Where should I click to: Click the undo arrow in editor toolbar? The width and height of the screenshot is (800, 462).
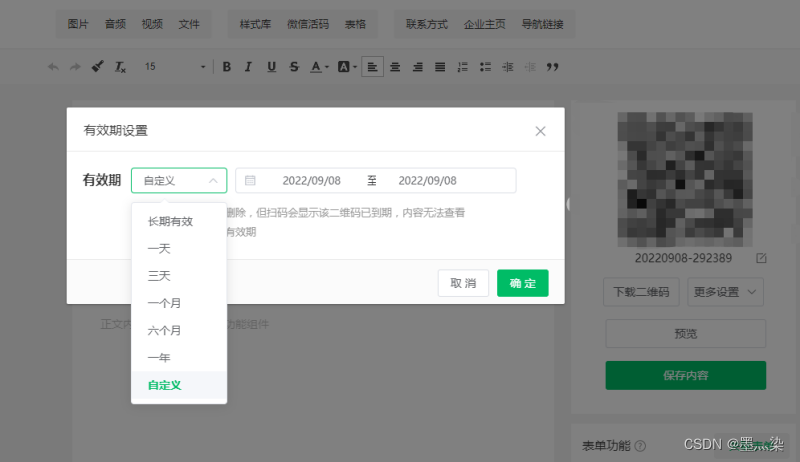pos(53,67)
